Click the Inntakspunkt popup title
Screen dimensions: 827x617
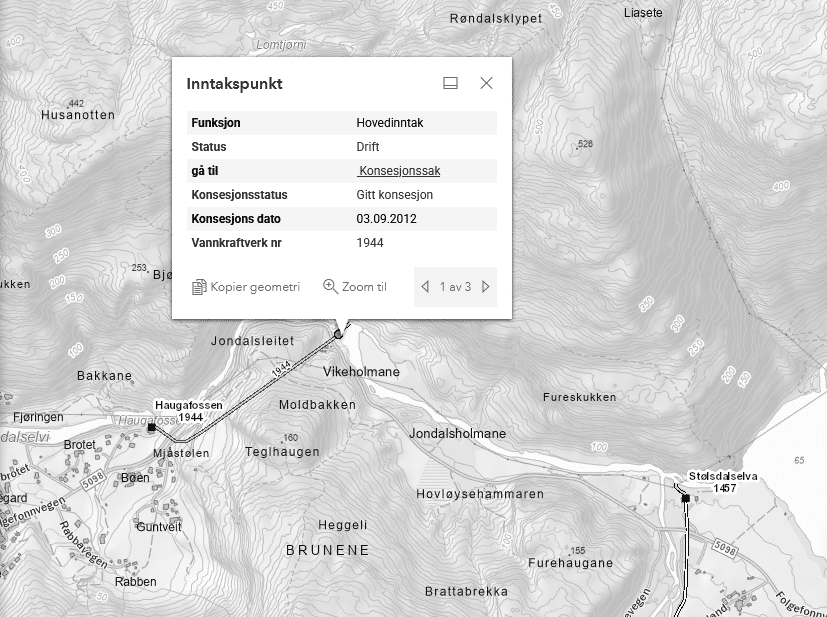234,84
